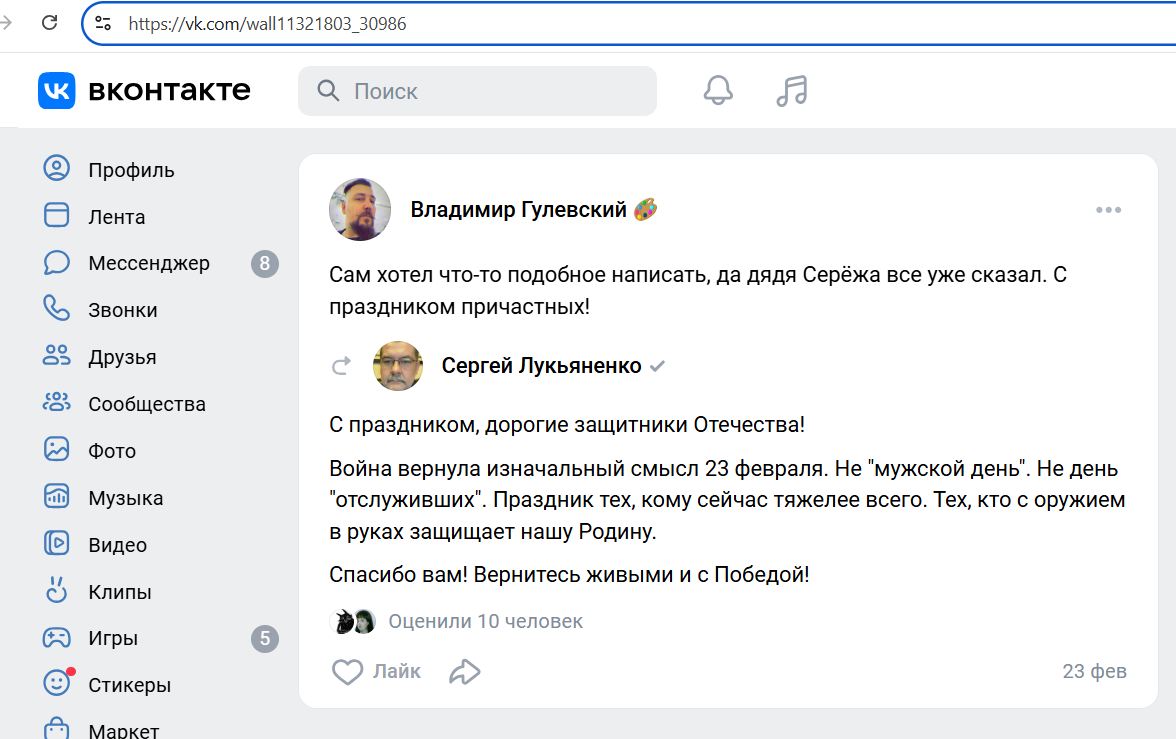Viewport: 1176px width, 739px height.
Task: Click the repost icon beside Сергей Лукьяненко
Action: click(x=341, y=366)
